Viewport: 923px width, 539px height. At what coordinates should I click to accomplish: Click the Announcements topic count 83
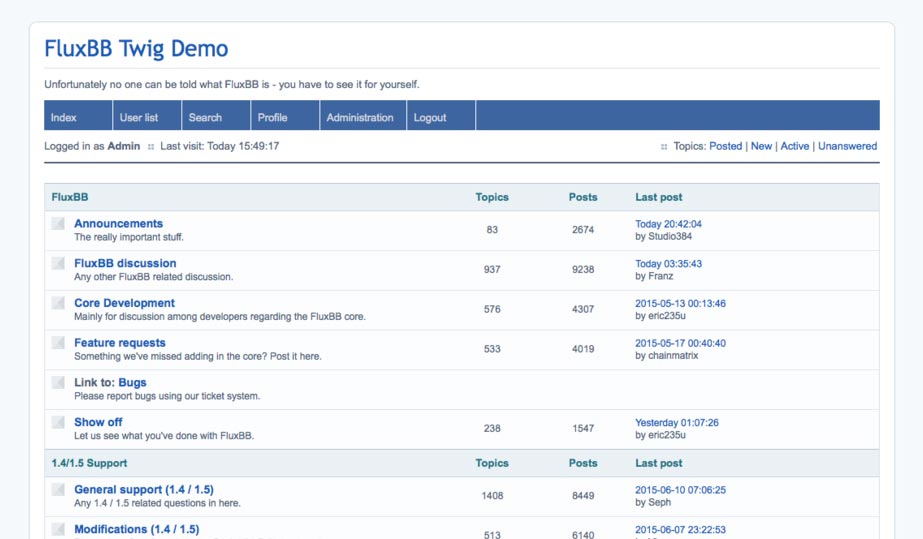click(492, 229)
